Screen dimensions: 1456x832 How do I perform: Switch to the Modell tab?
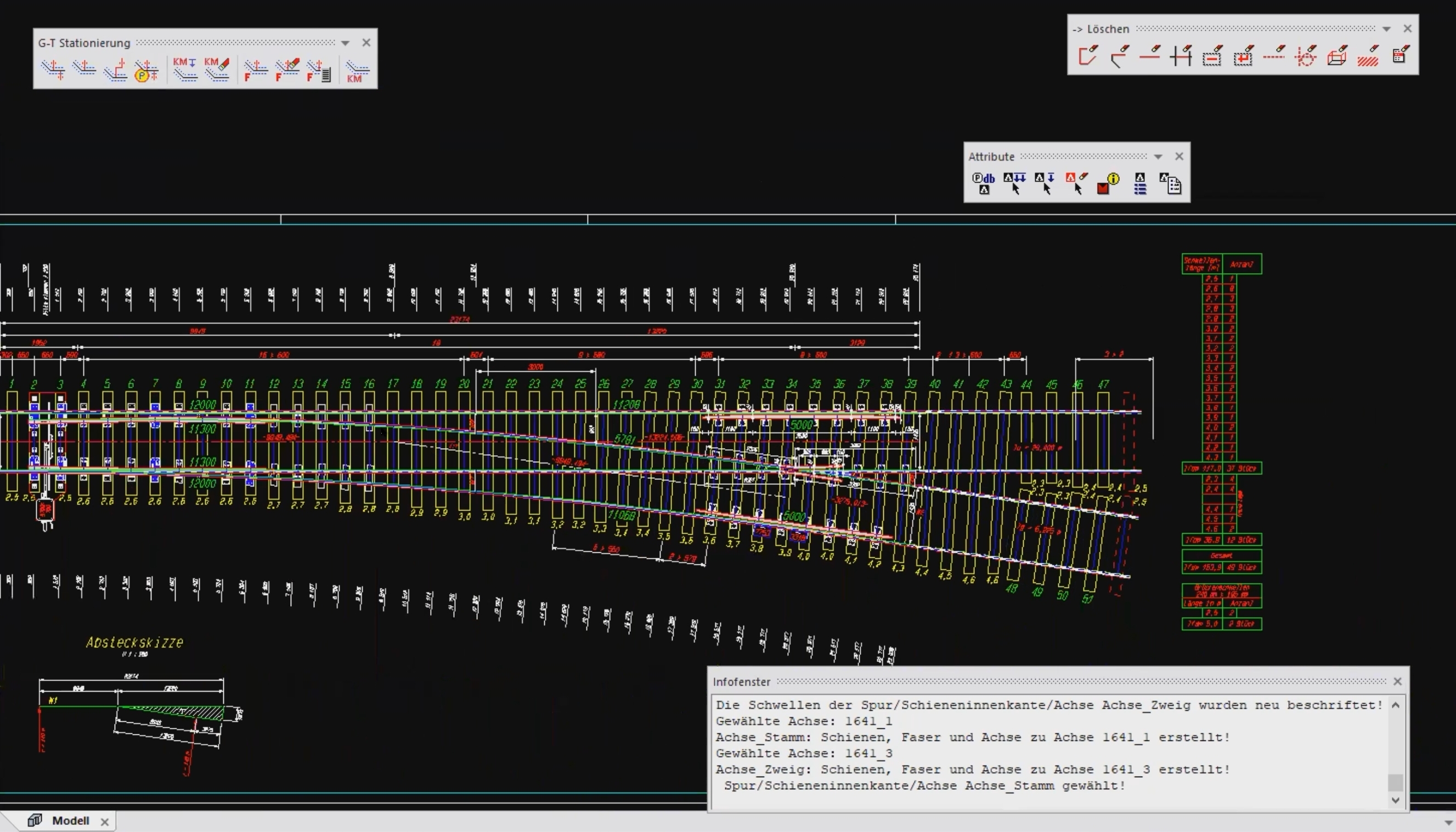coord(70,820)
